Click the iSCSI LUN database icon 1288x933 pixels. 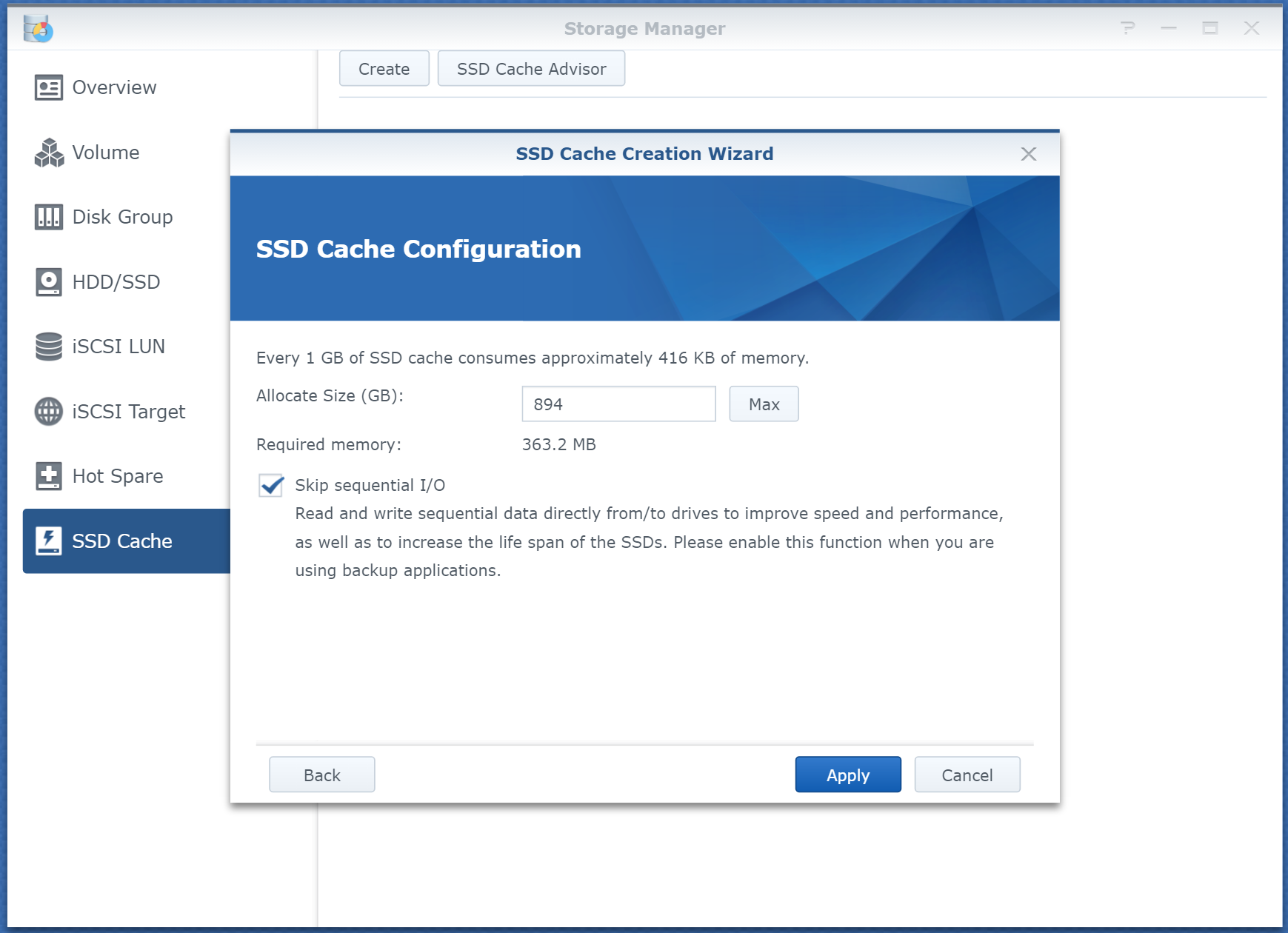coord(49,347)
